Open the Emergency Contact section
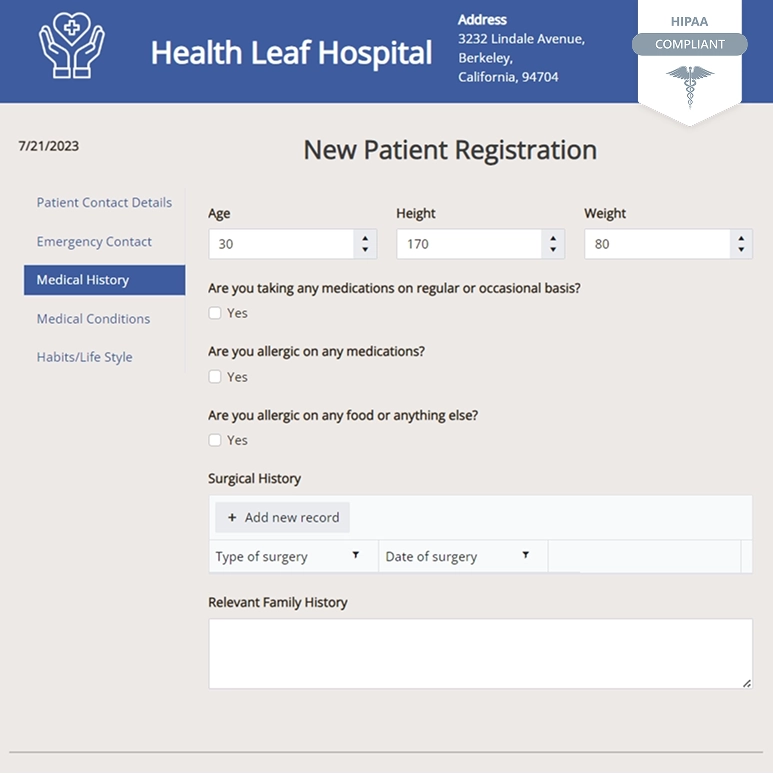The image size is (773, 783). pos(94,241)
